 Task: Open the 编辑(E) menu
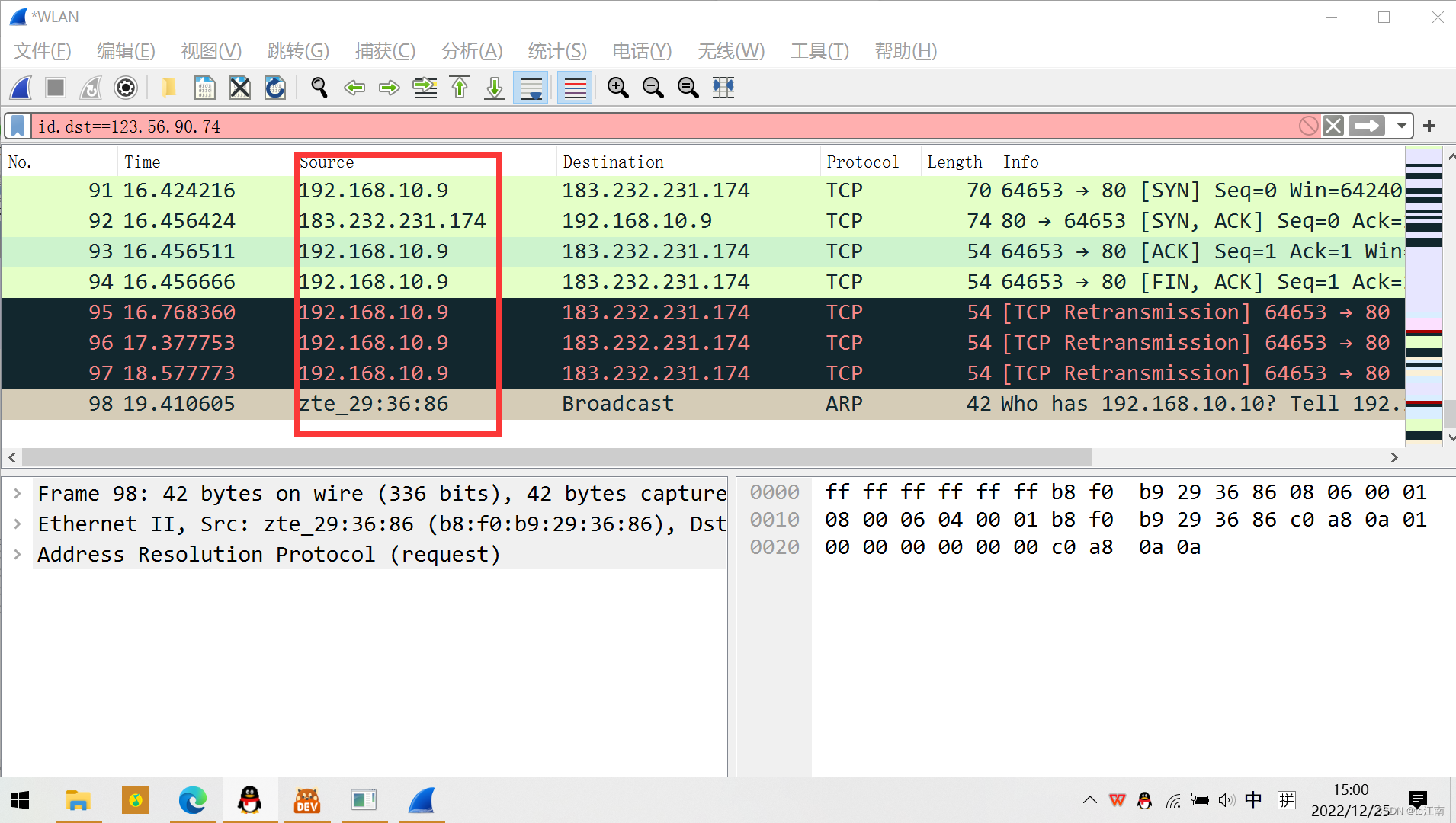pos(127,51)
